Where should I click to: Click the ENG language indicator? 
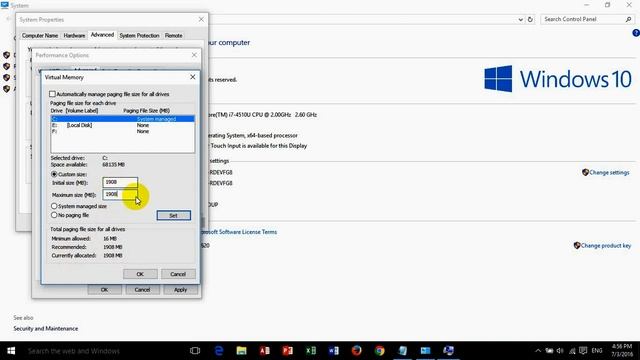[x=597, y=351]
